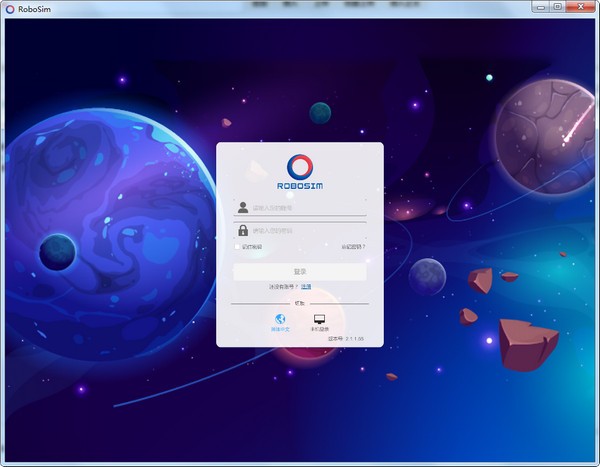
Task: Click the user avatar icon beside account field
Action: [243, 208]
